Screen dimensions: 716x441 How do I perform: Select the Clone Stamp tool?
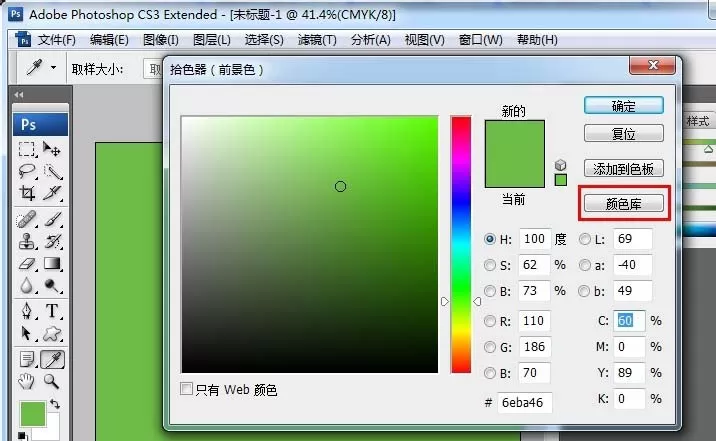(26, 241)
